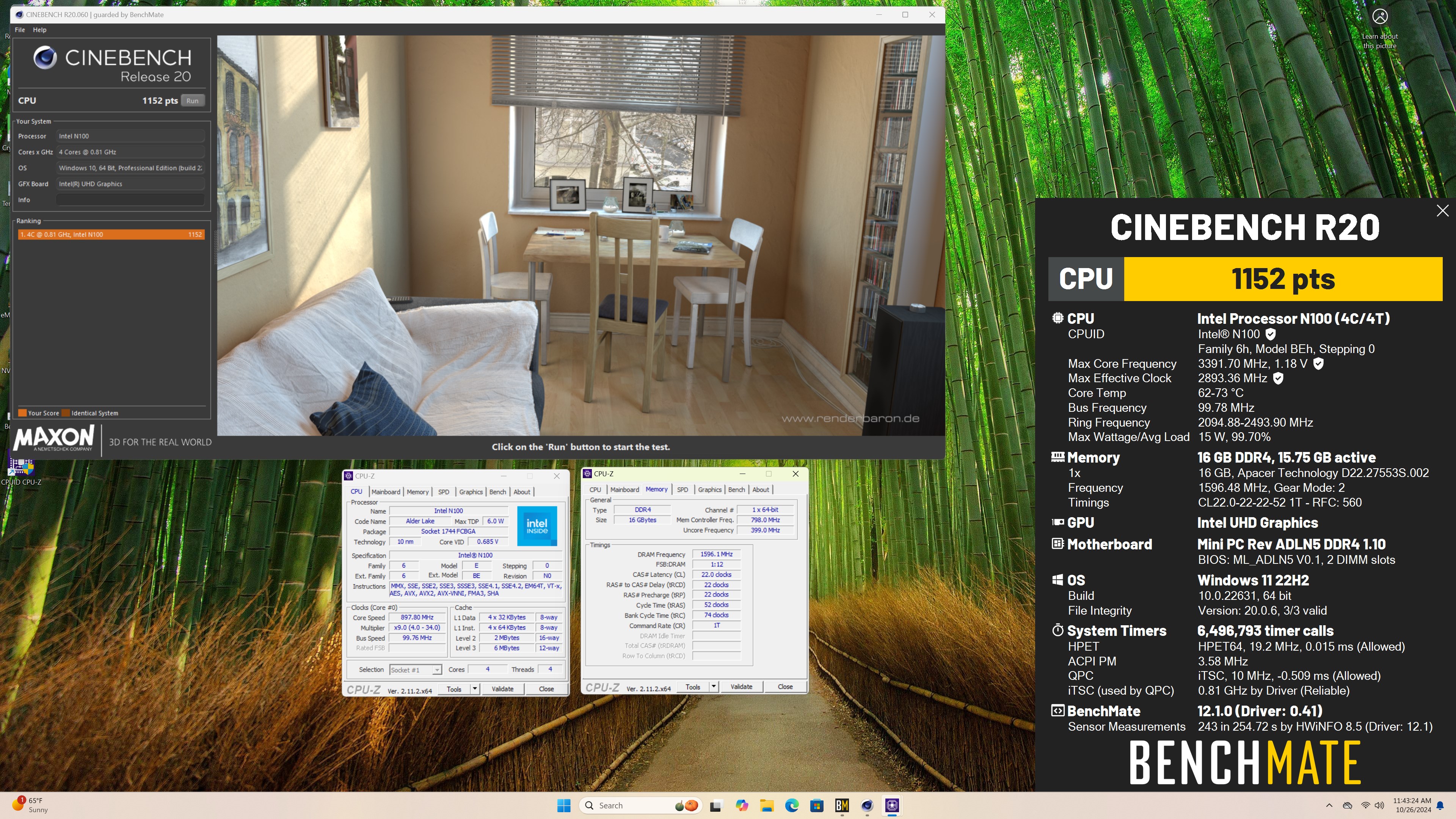Image resolution: width=1456 pixels, height=819 pixels.
Task: Open Microsoft Store from the taskbar
Action: pos(817,805)
